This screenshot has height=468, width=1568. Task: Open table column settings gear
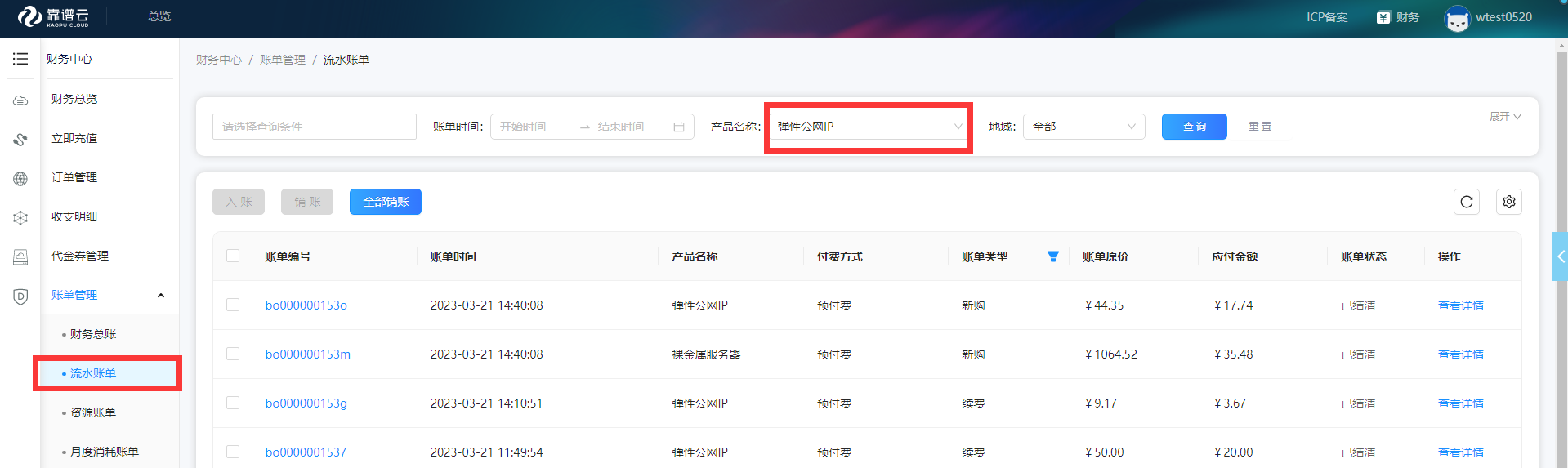coord(1509,202)
